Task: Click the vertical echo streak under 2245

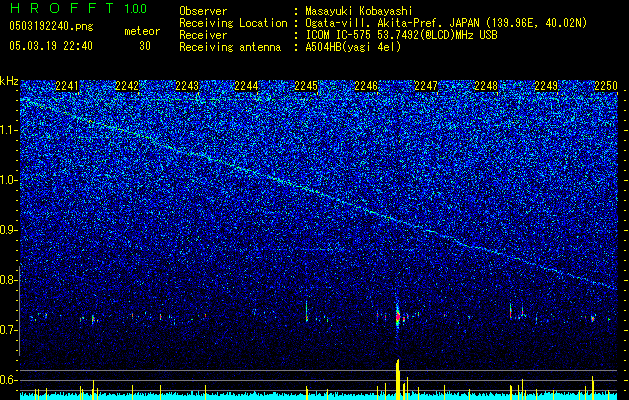Action: (306, 311)
